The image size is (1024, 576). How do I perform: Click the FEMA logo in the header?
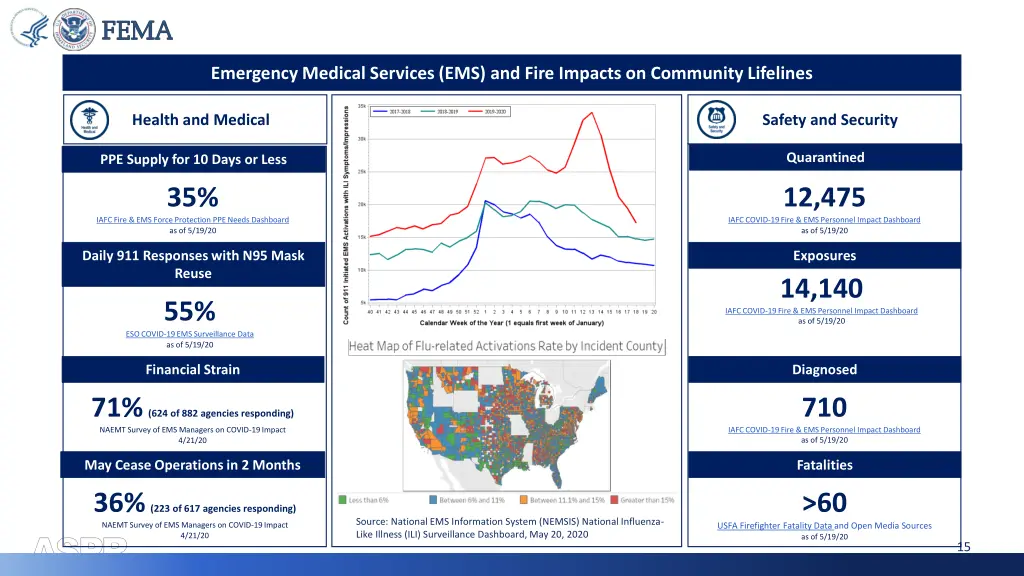click(135, 31)
